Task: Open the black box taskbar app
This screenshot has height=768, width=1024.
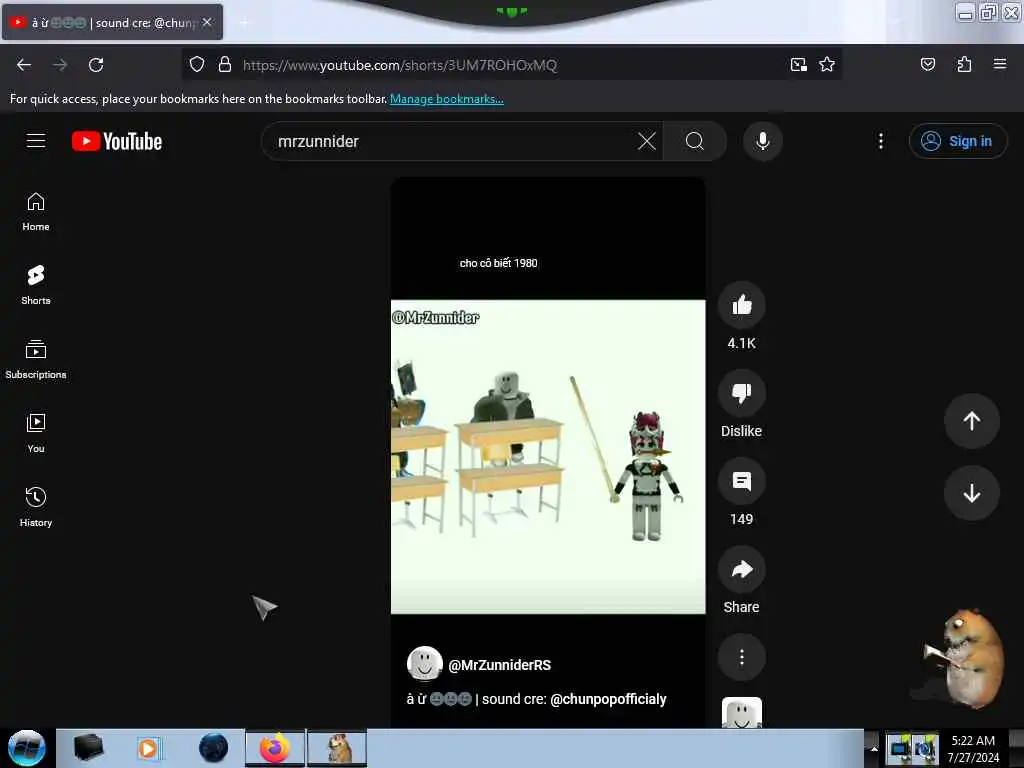Action: (x=88, y=748)
